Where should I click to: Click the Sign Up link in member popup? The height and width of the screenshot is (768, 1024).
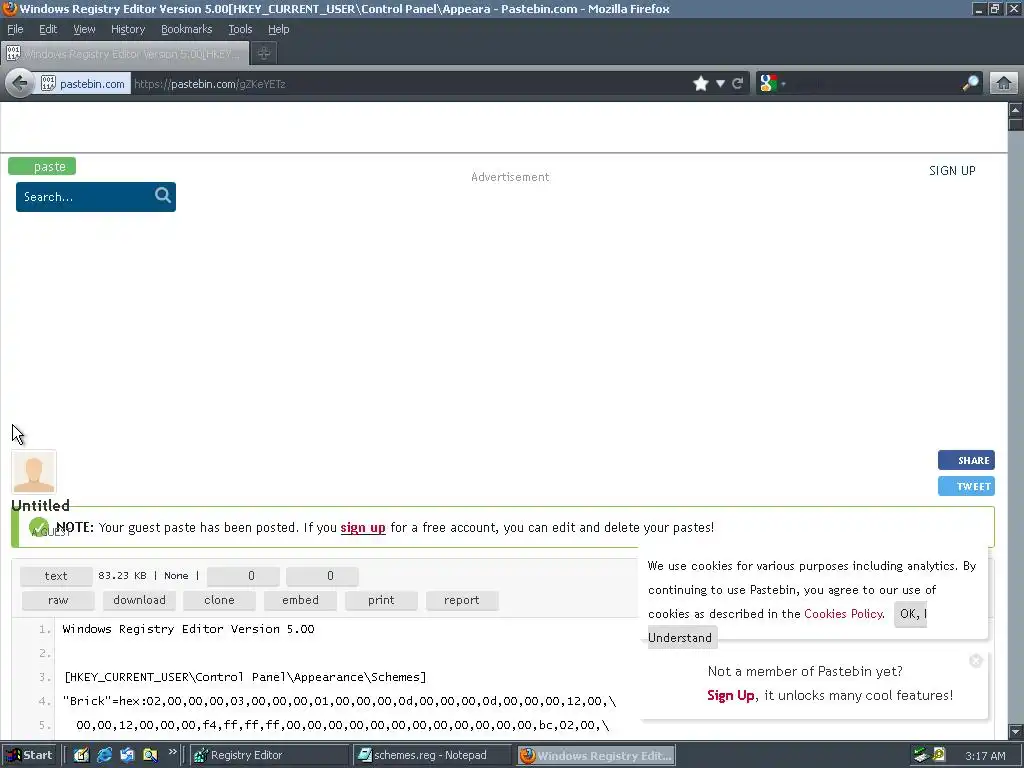pyautogui.click(x=731, y=696)
